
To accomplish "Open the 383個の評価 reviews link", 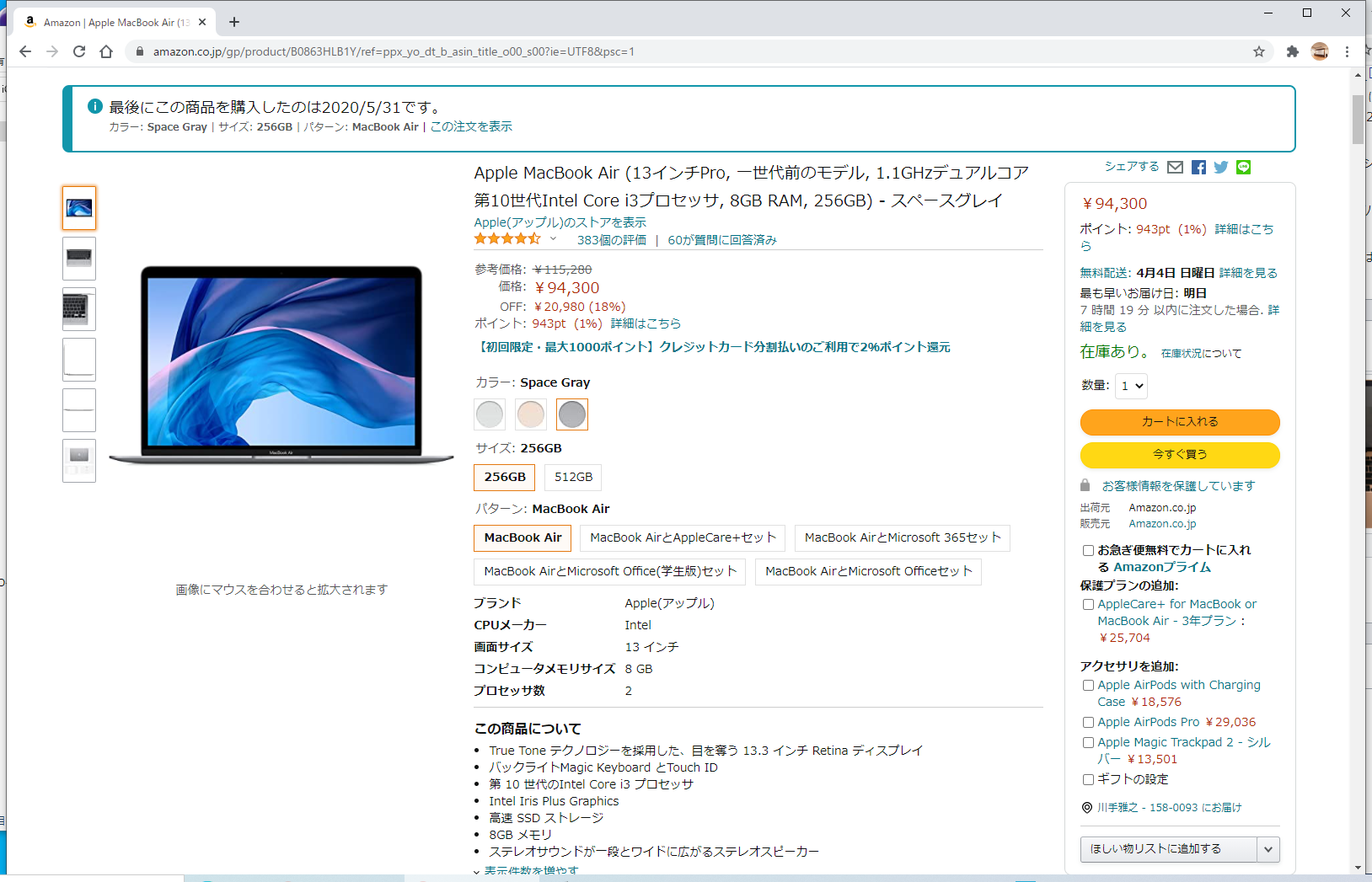I will tap(610, 239).
